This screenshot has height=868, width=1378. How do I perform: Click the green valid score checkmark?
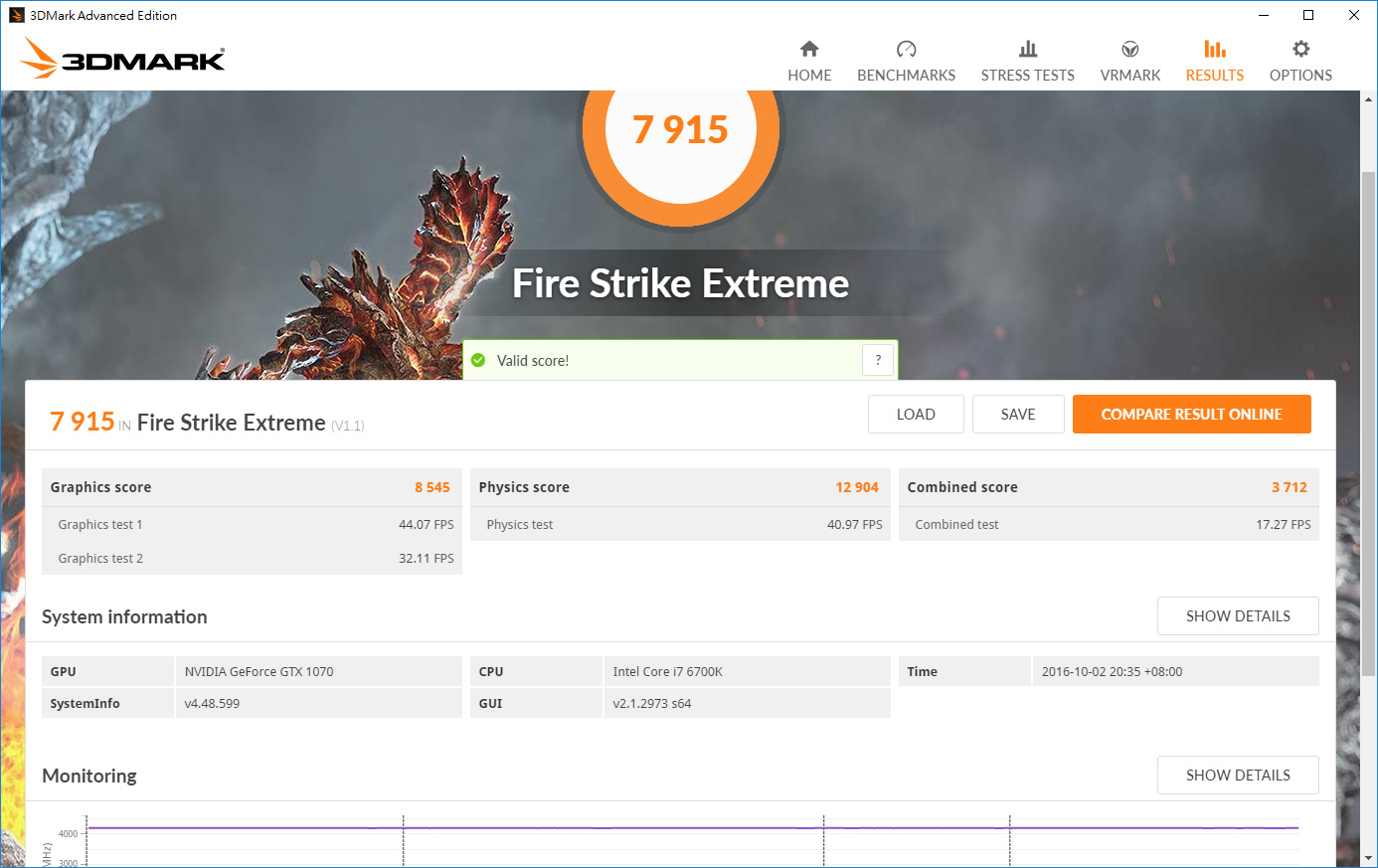point(478,360)
